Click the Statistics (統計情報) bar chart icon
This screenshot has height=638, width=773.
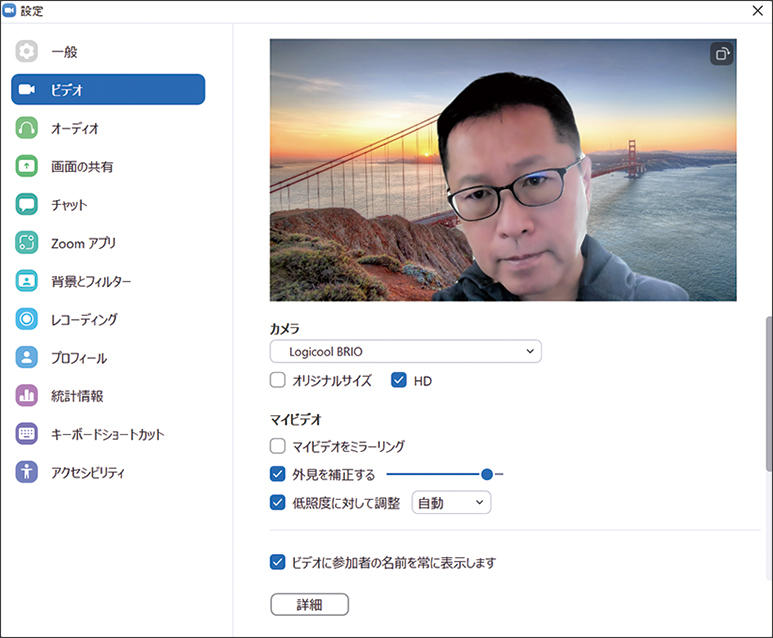coord(27,395)
